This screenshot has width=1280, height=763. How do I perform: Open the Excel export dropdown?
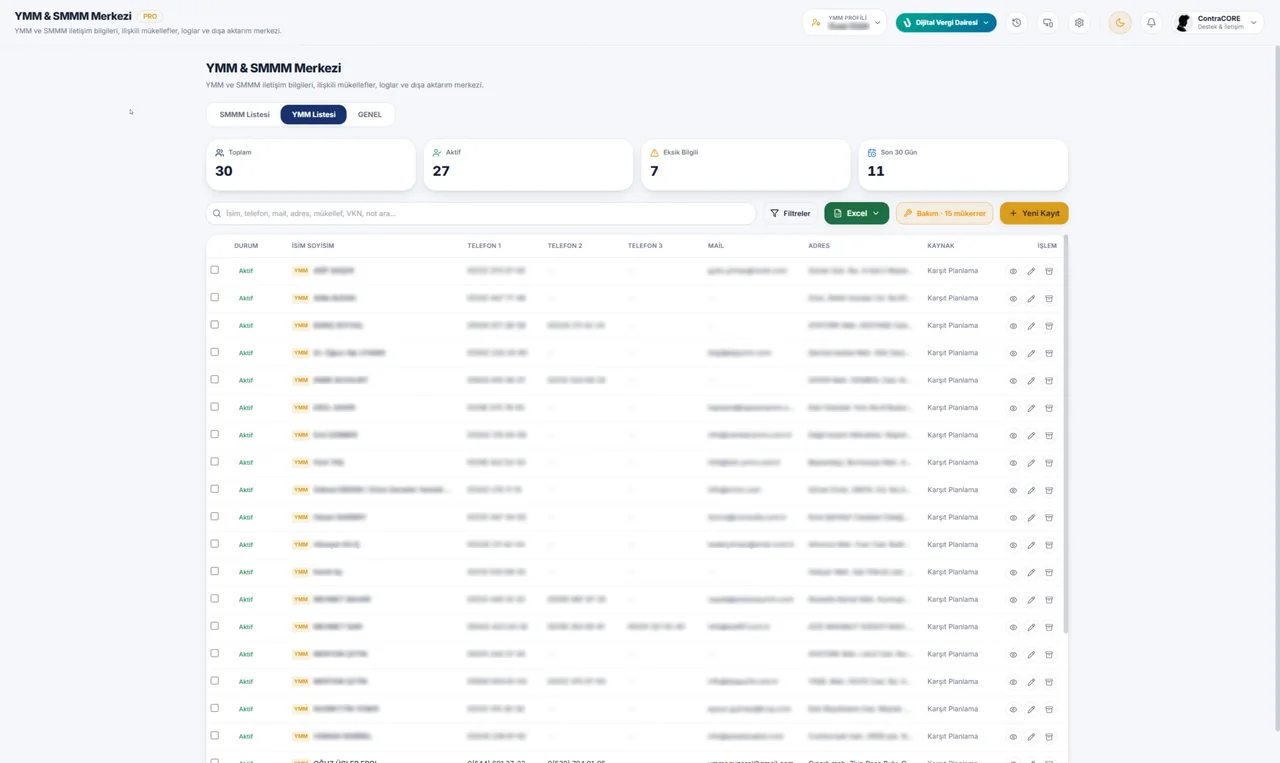(x=856, y=213)
